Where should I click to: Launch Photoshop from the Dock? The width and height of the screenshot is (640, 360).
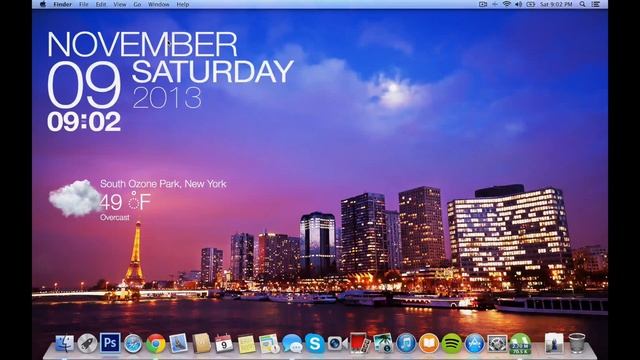[110, 343]
